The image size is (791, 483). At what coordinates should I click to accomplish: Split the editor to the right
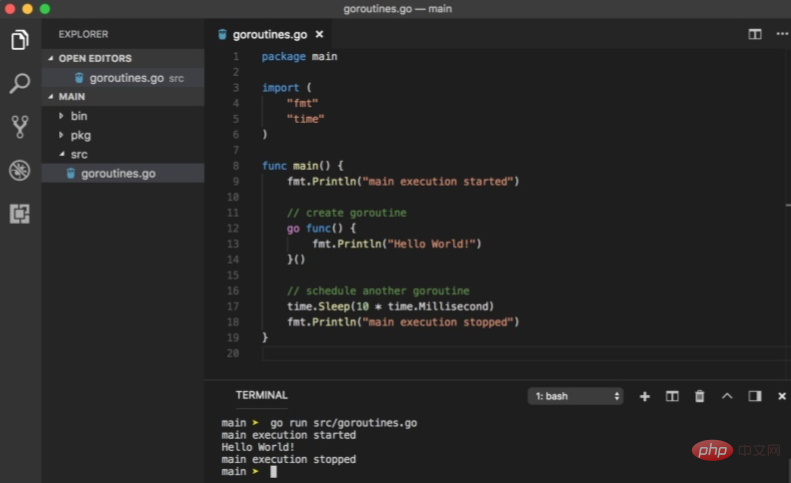pyautogui.click(x=755, y=34)
